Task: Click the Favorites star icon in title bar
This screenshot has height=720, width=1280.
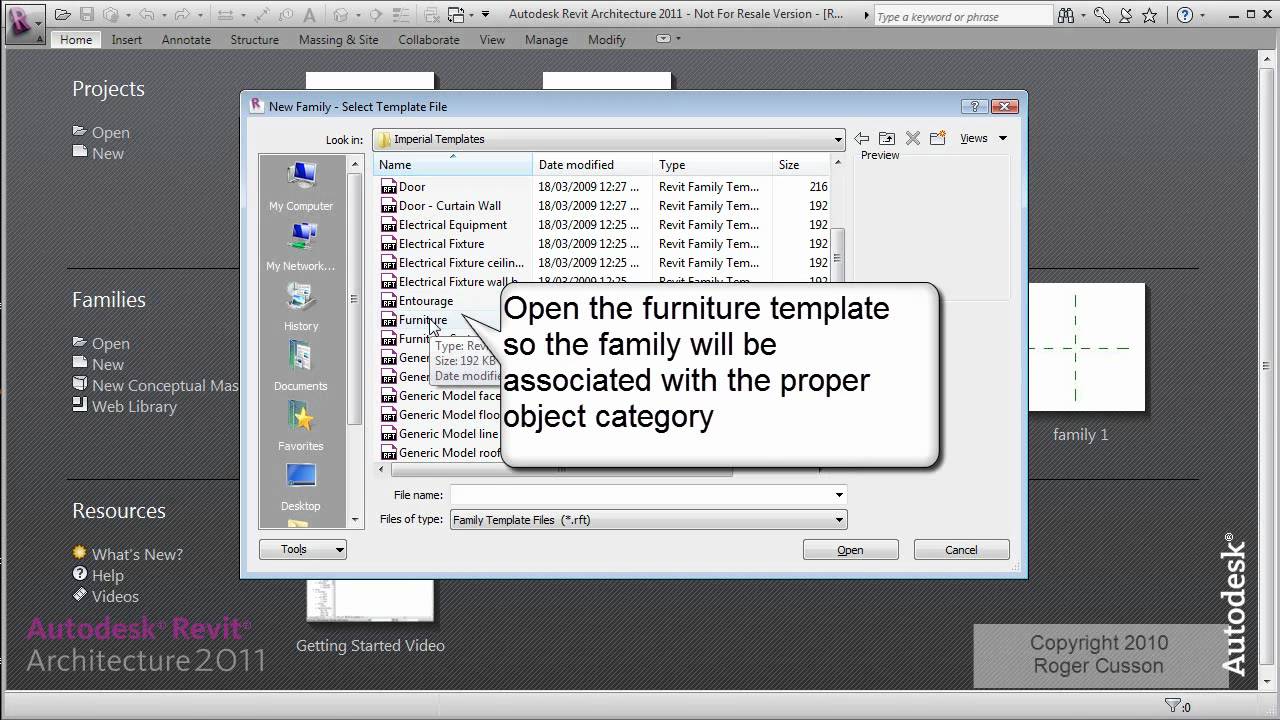Action: click(x=1150, y=15)
